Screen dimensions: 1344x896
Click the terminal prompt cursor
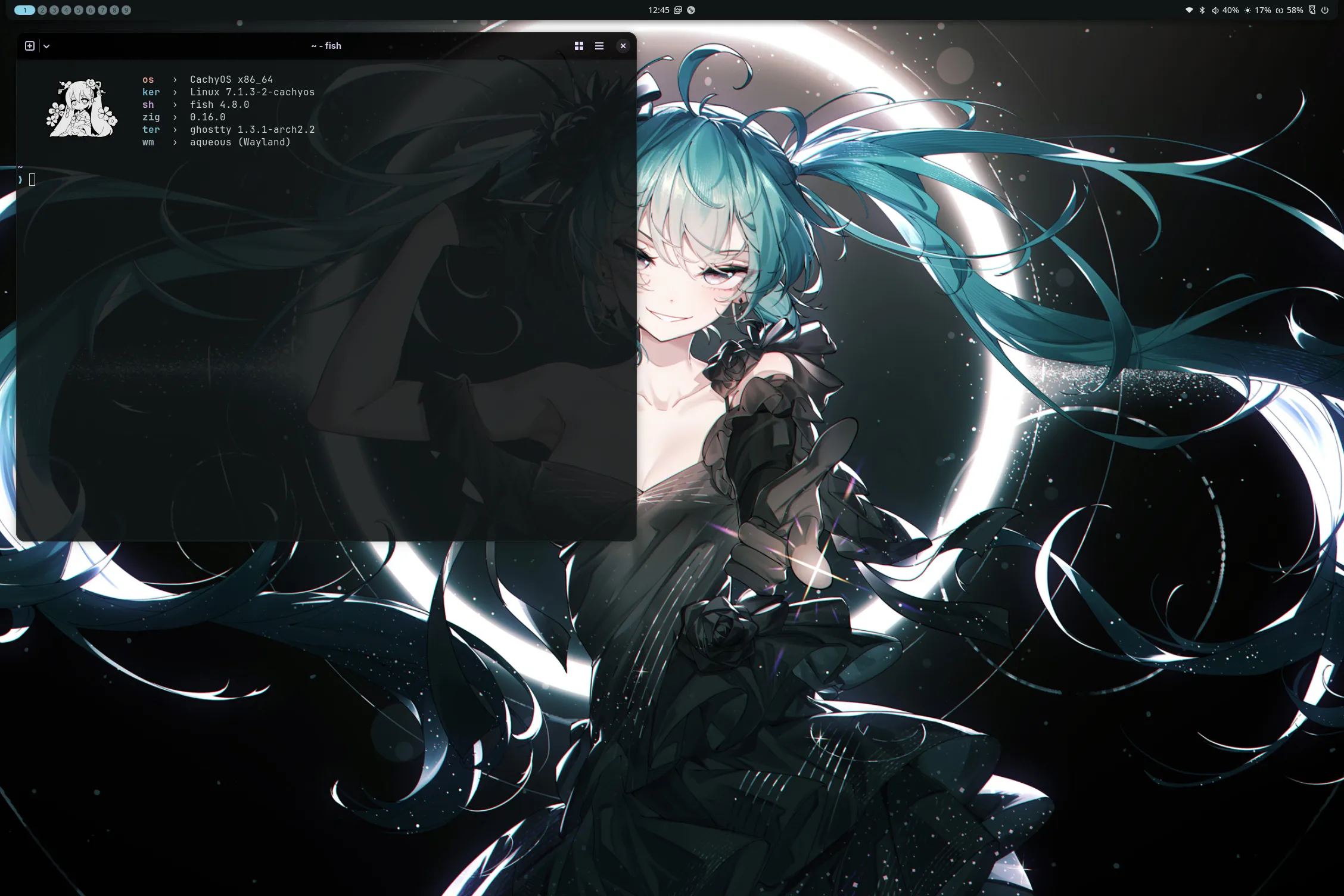click(32, 179)
